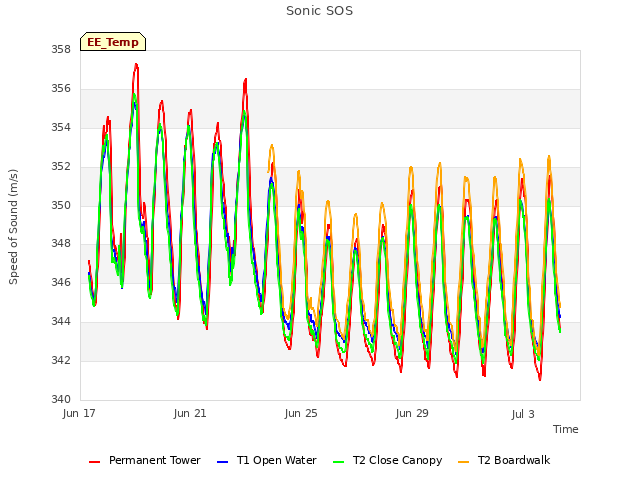Viewport: 640px width, 480px height.
Task: Click the Jun 25 x-axis tick label
Action: click(x=301, y=413)
